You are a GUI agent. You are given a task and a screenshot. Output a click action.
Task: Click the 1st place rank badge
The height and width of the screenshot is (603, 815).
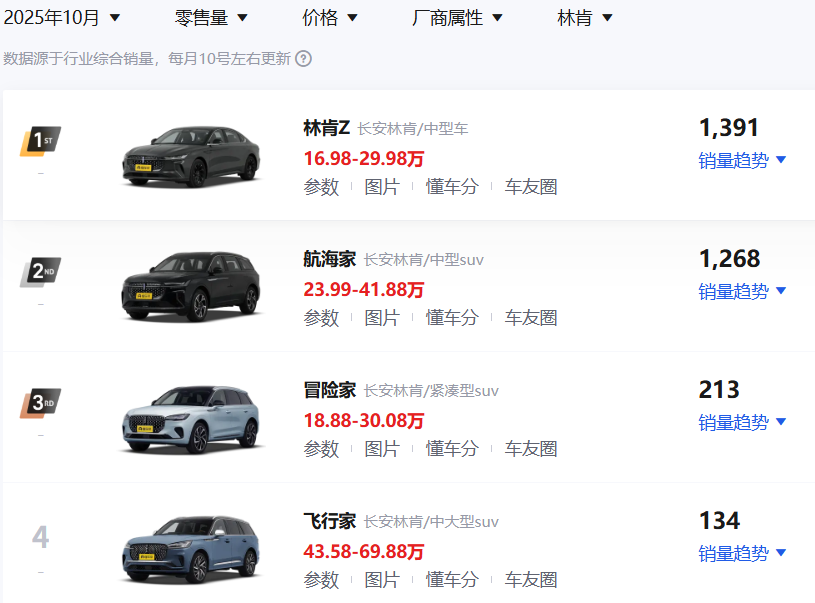point(40,141)
